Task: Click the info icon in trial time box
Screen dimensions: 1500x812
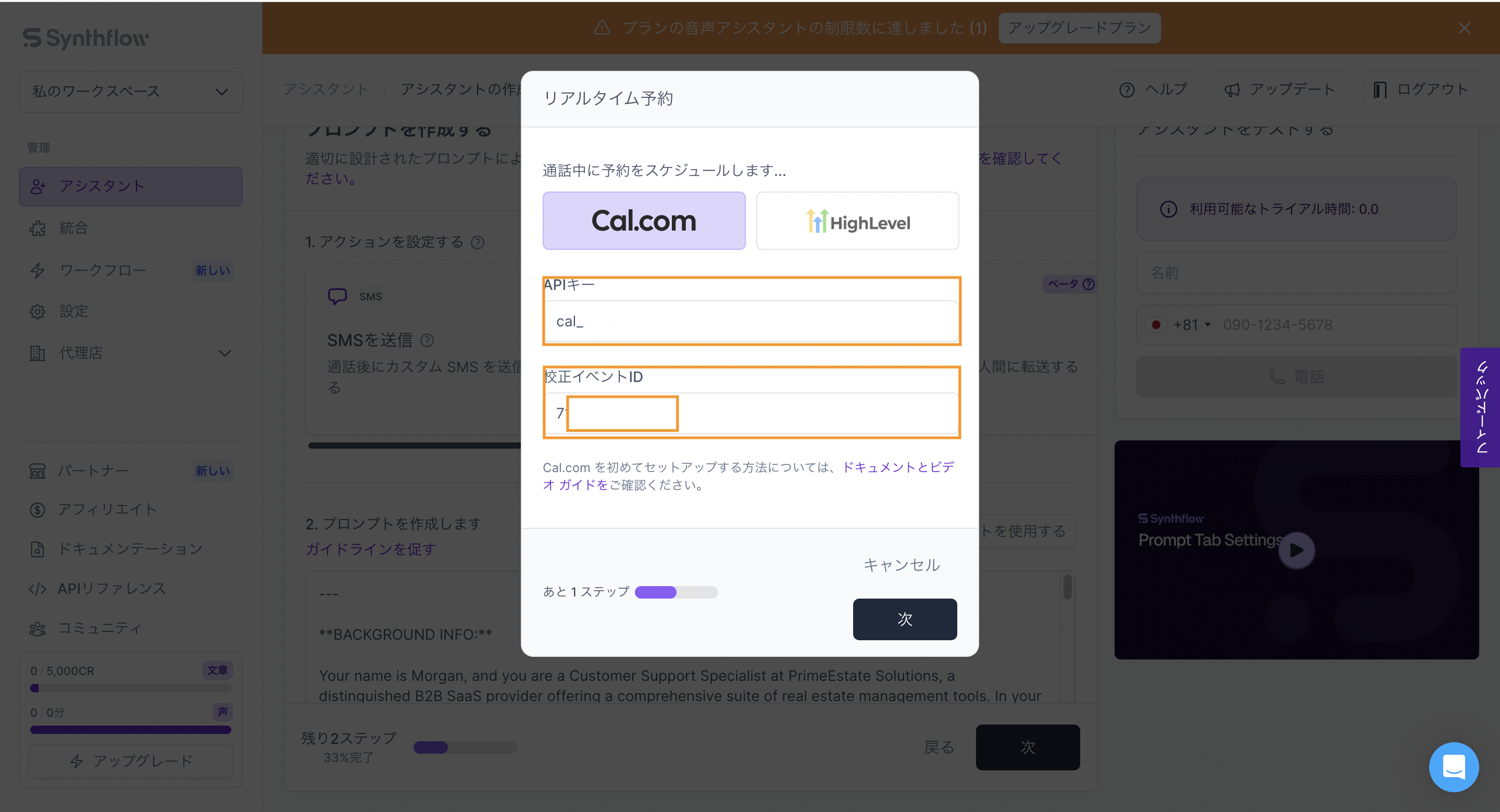Action: tap(1169, 209)
